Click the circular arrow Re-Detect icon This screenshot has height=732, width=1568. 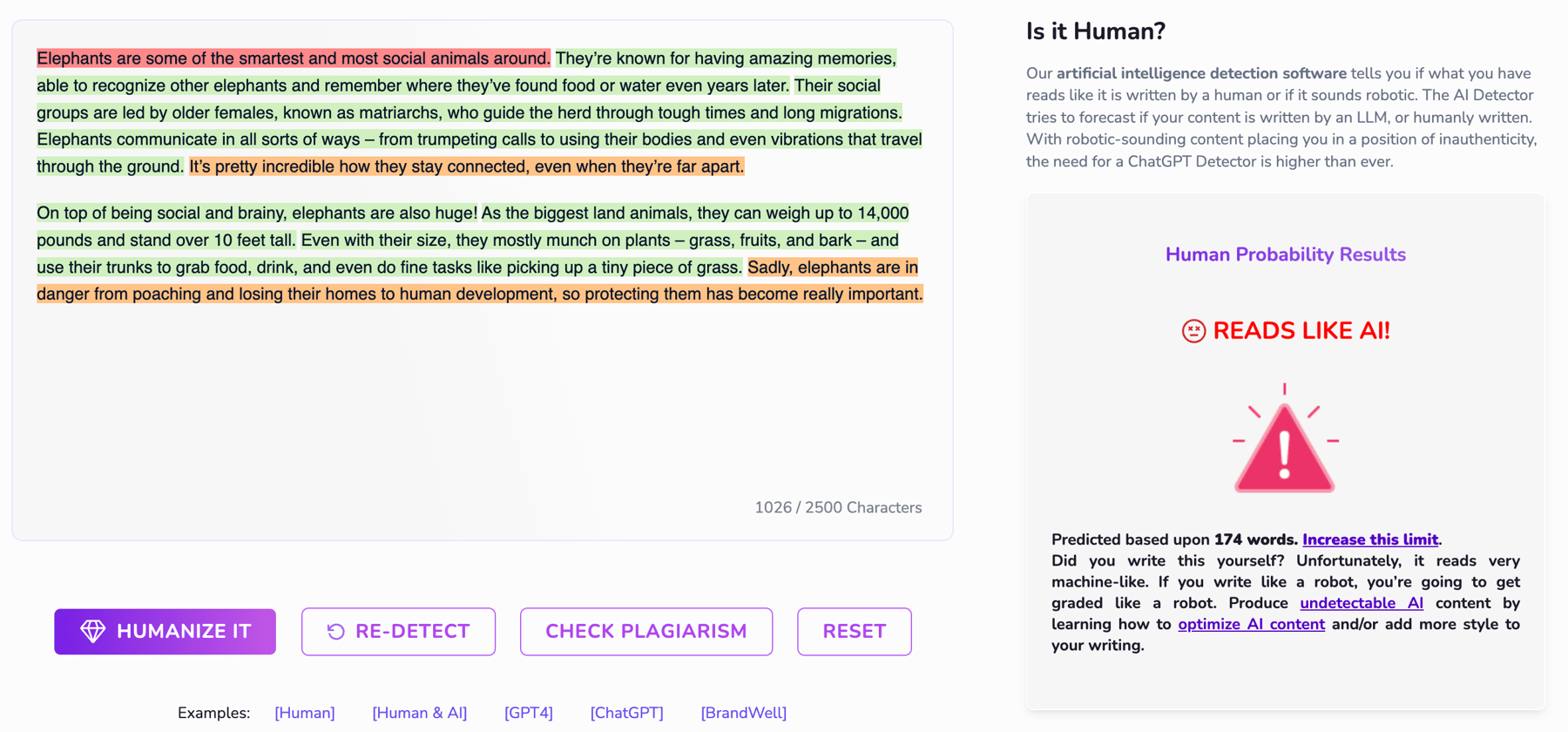[x=335, y=631]
